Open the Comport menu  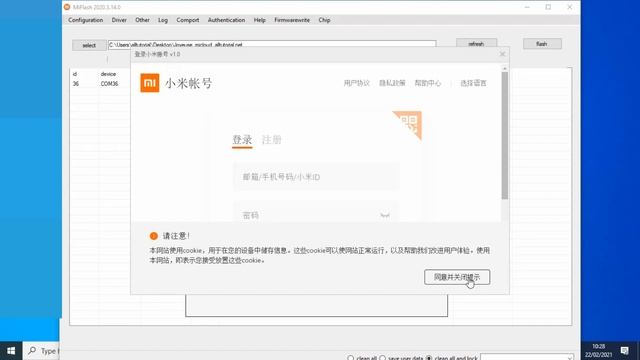pyautogui.click(x=188, y=20)
